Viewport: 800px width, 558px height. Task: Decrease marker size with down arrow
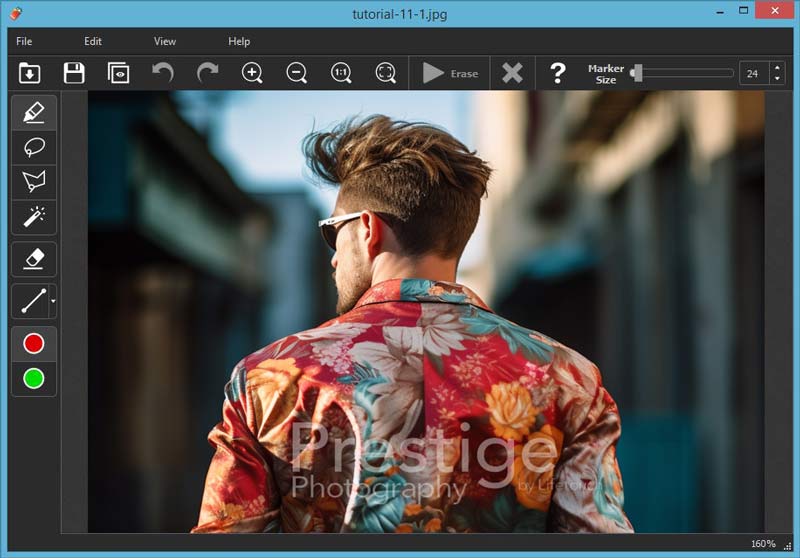click(x=777, y=79)
